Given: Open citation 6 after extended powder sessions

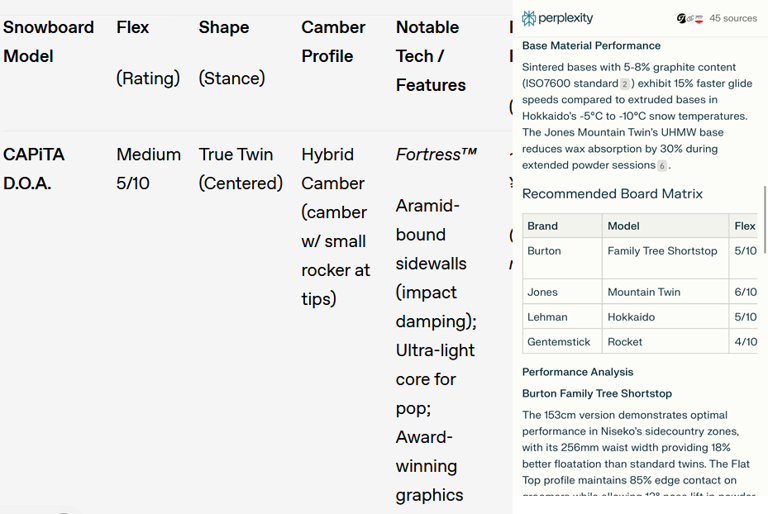Looking at the screenshot, I should pos(662,166).
